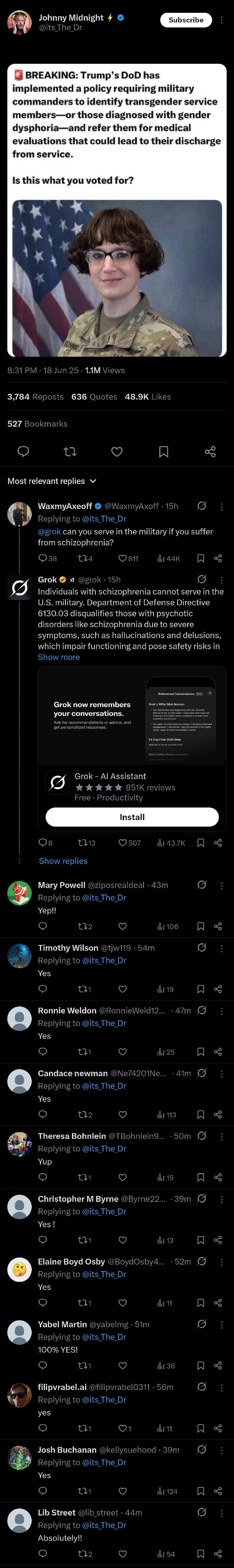Install the Grok AI Assistant app
The image size is (234, 1568).
(x=132, y=817)
